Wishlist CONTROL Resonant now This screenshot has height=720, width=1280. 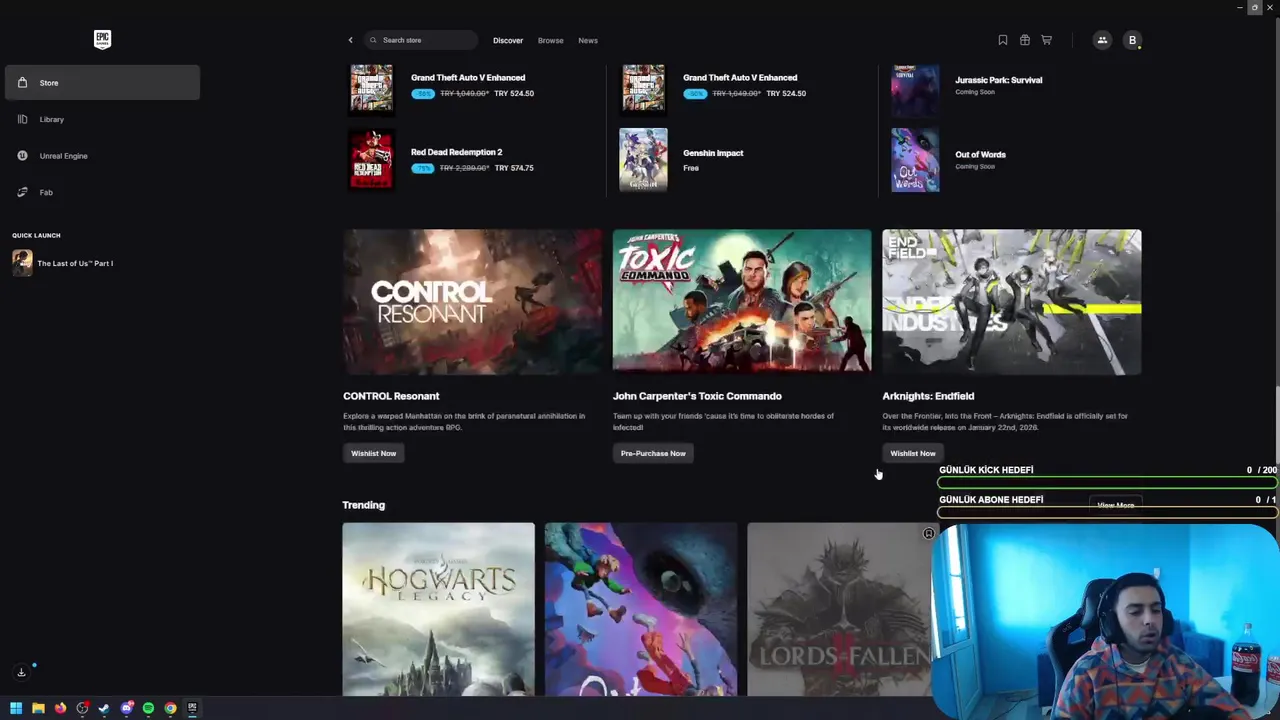374,453
